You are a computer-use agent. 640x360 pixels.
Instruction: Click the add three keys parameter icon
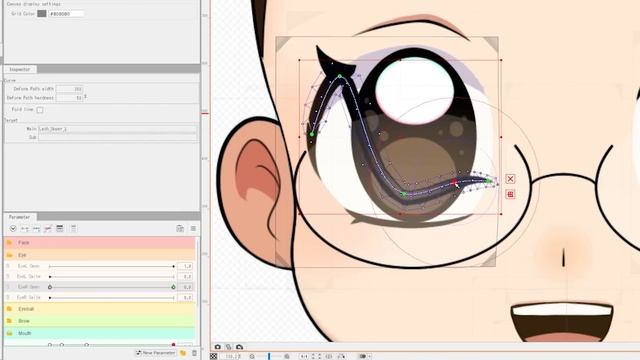(36, 229)
